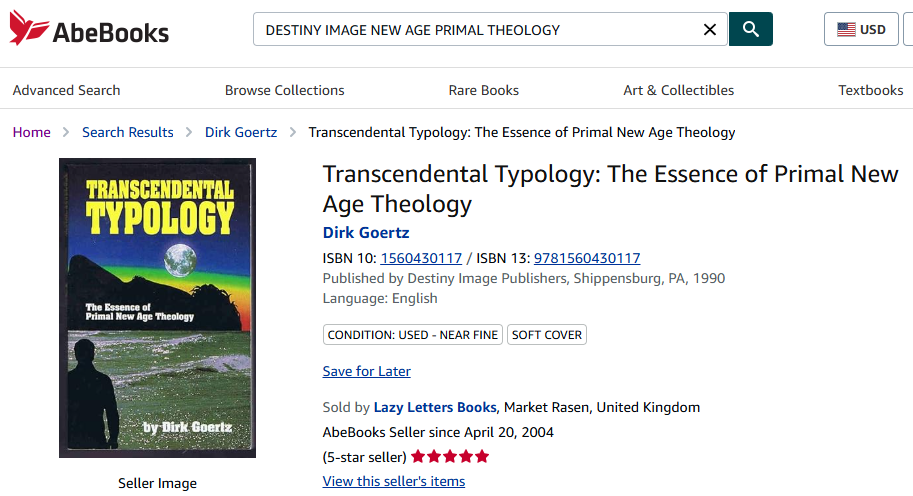Open the Dirk Goertz breadcrumb link
The height and width of the screenshot is (496, 913).
[x=241, y=132]
